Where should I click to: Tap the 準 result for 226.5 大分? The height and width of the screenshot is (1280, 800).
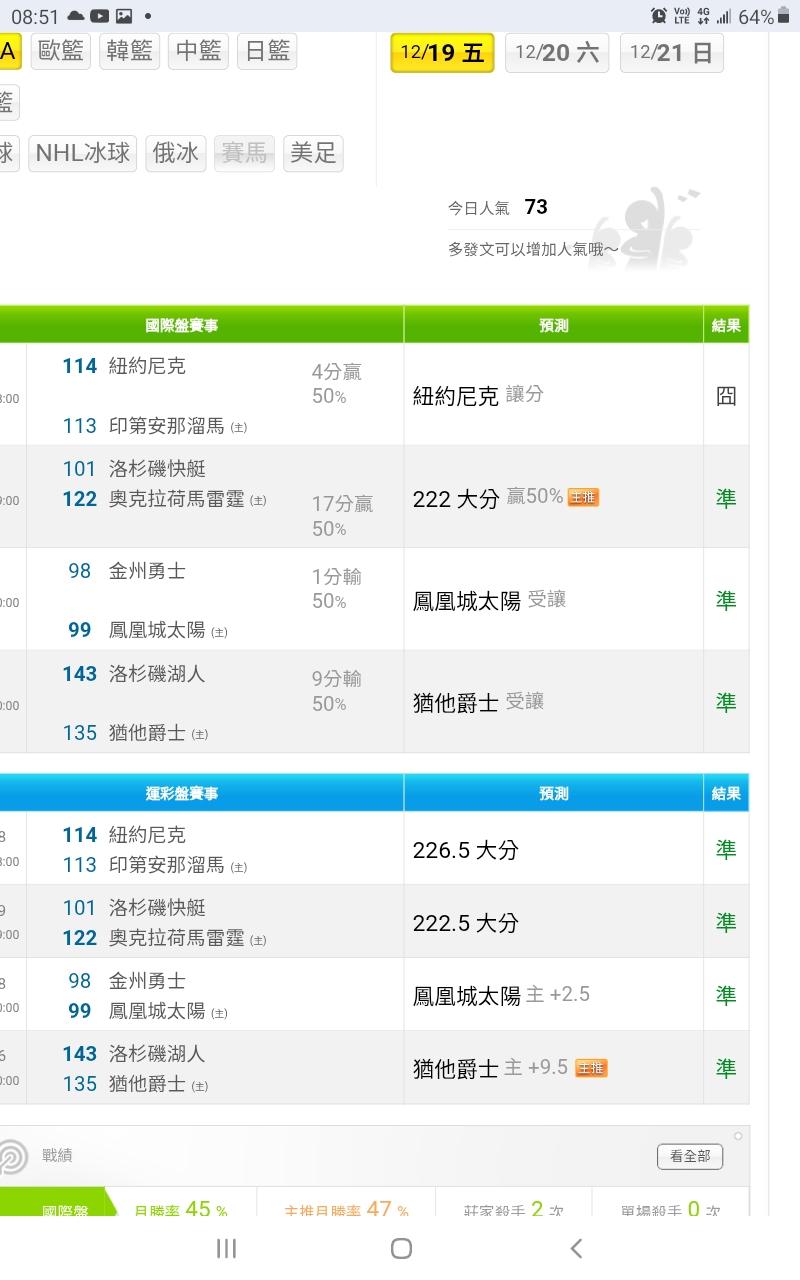click(x=727, y=850)
